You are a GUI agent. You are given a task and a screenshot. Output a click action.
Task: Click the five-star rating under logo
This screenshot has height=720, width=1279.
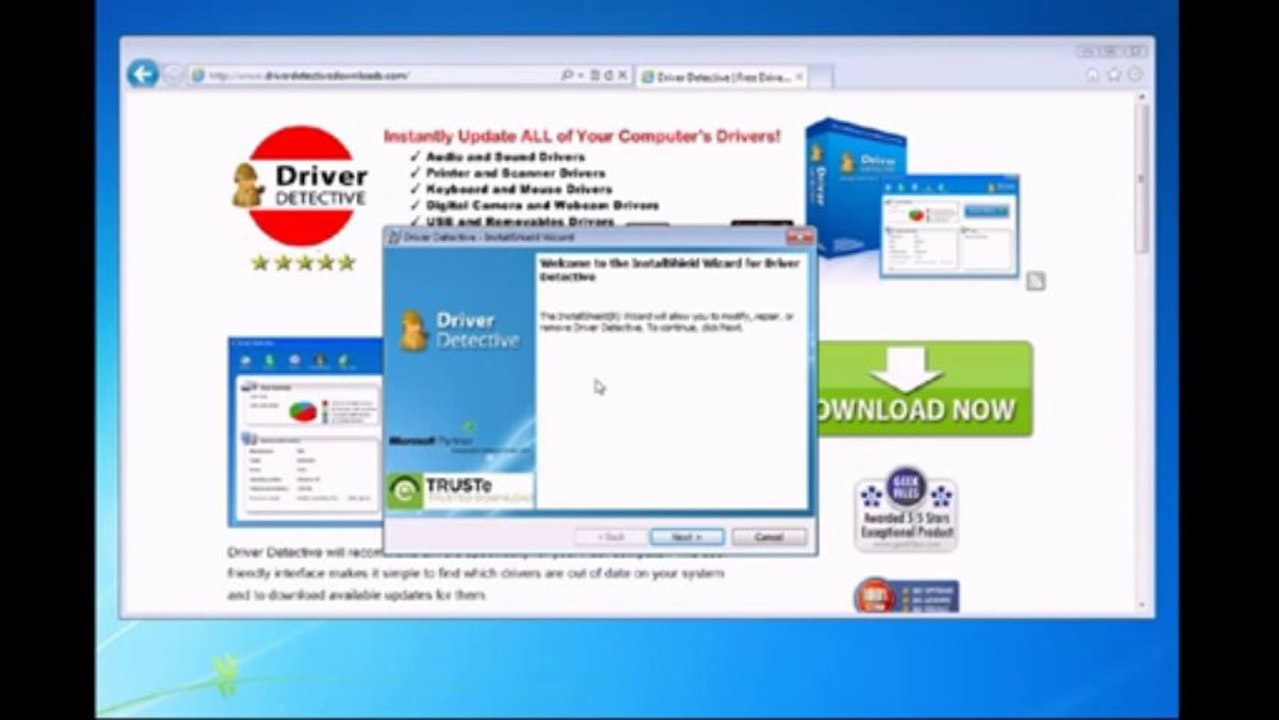(303, 263)
